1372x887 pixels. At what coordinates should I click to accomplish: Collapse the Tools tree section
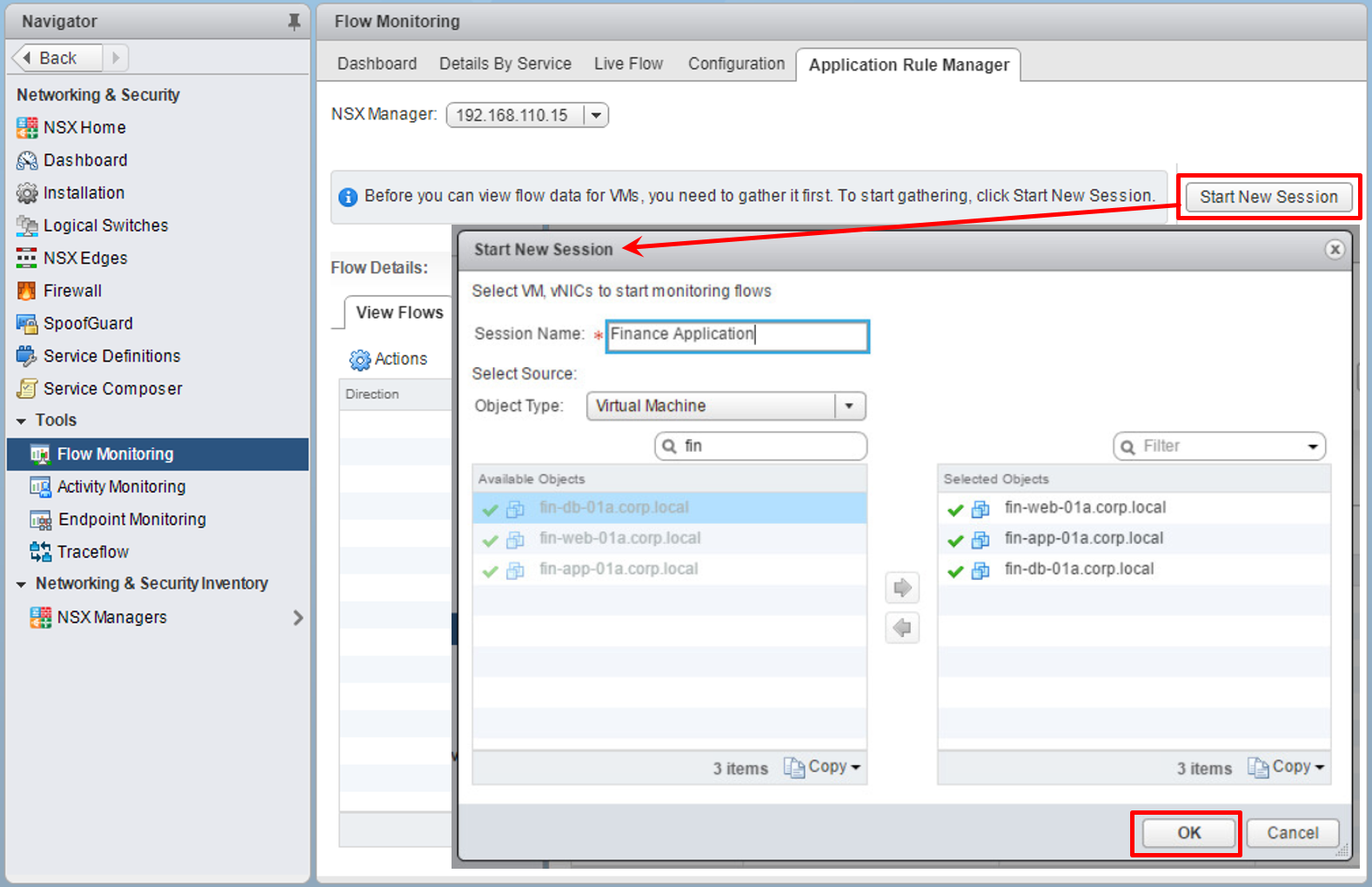[x=21, y=421]
